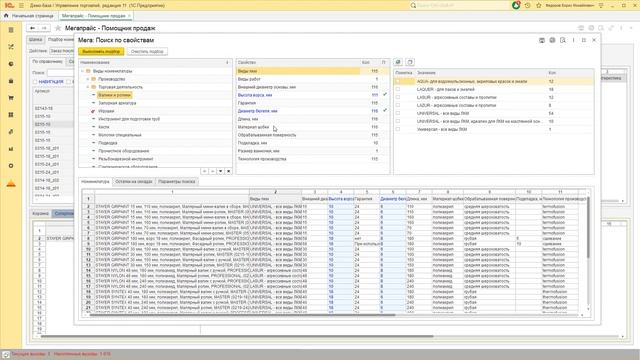Check the LAQUER value checkbox
Viewport: 640px width, 360px height.
tap(398, 89)
